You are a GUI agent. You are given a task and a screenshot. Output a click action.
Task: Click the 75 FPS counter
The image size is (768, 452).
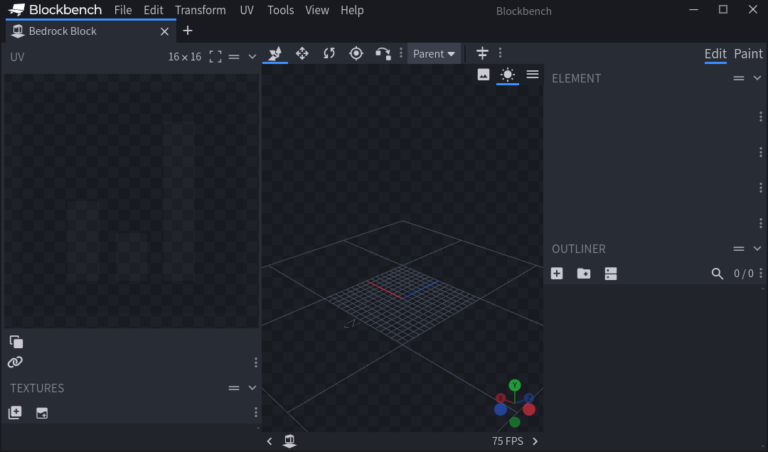point(507,441)
